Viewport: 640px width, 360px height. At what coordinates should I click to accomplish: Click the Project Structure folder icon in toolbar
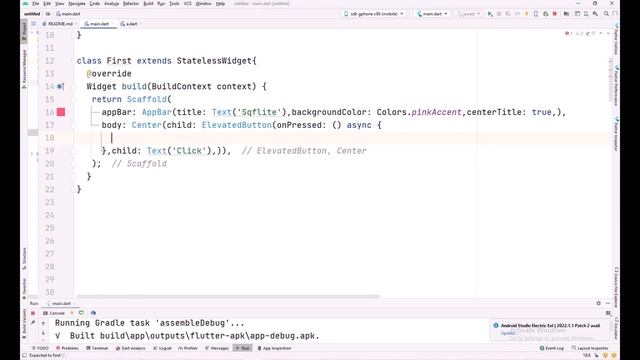(x=566, y=14)
